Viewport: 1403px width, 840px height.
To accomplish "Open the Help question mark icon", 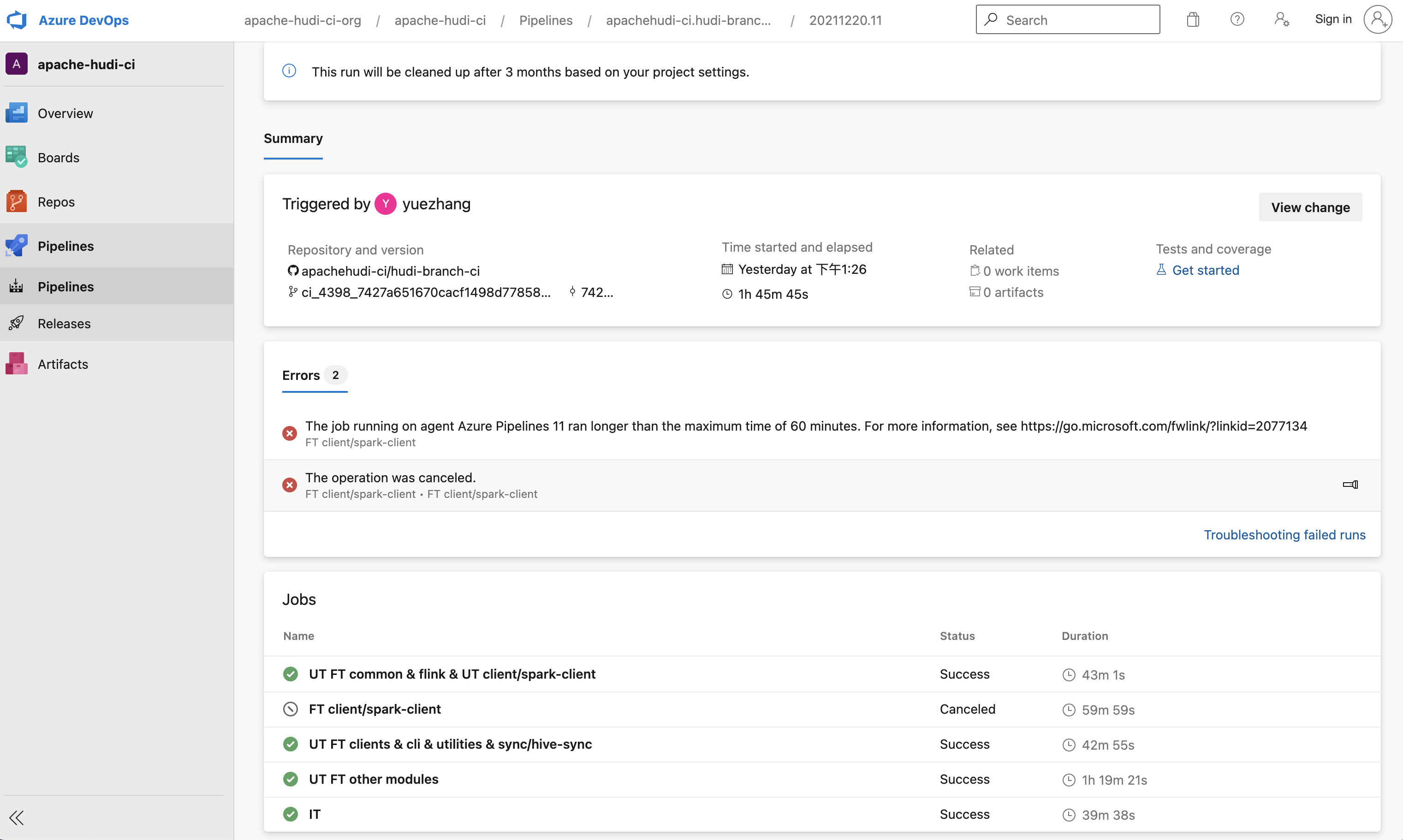I will pos(1237,20).
